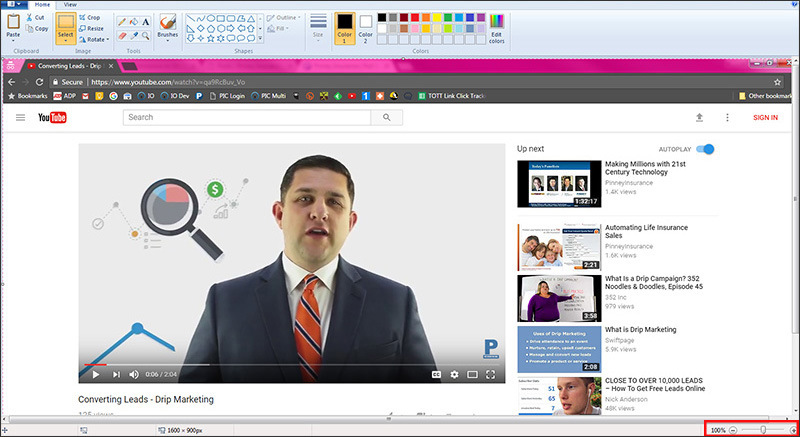
Task: Pick the black color swatch in palette
Action: point(382,17)
